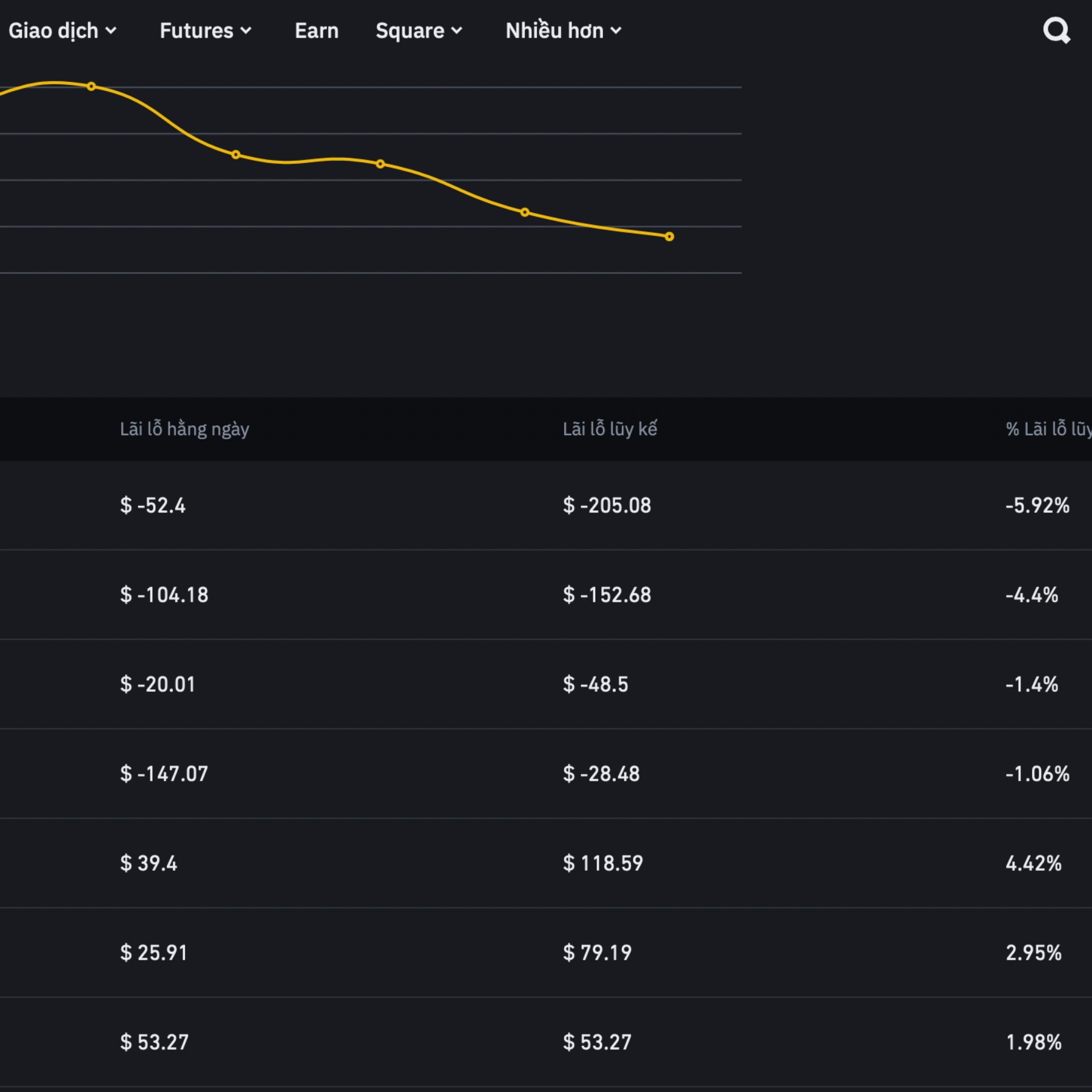Viewport: 1092px width, 1092px height.
Task: Click the $ 25.91 daily profit value
Action: (154, 952)
